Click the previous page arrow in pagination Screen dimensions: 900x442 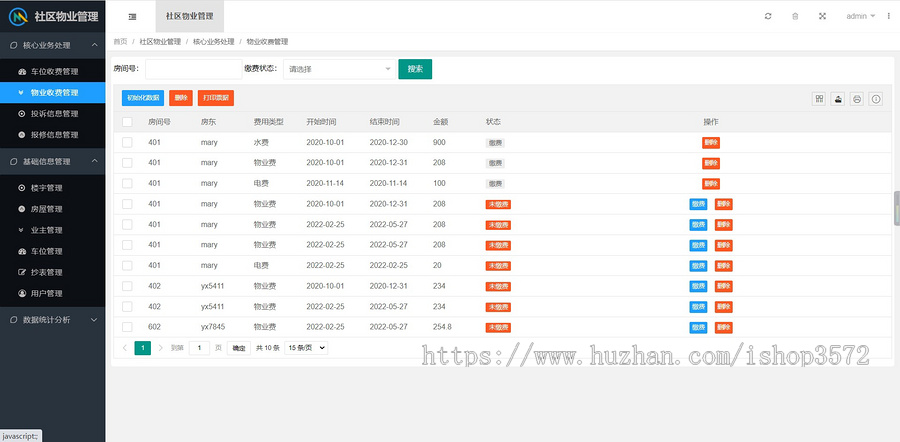pyautogui.click(x=125, y=348)
